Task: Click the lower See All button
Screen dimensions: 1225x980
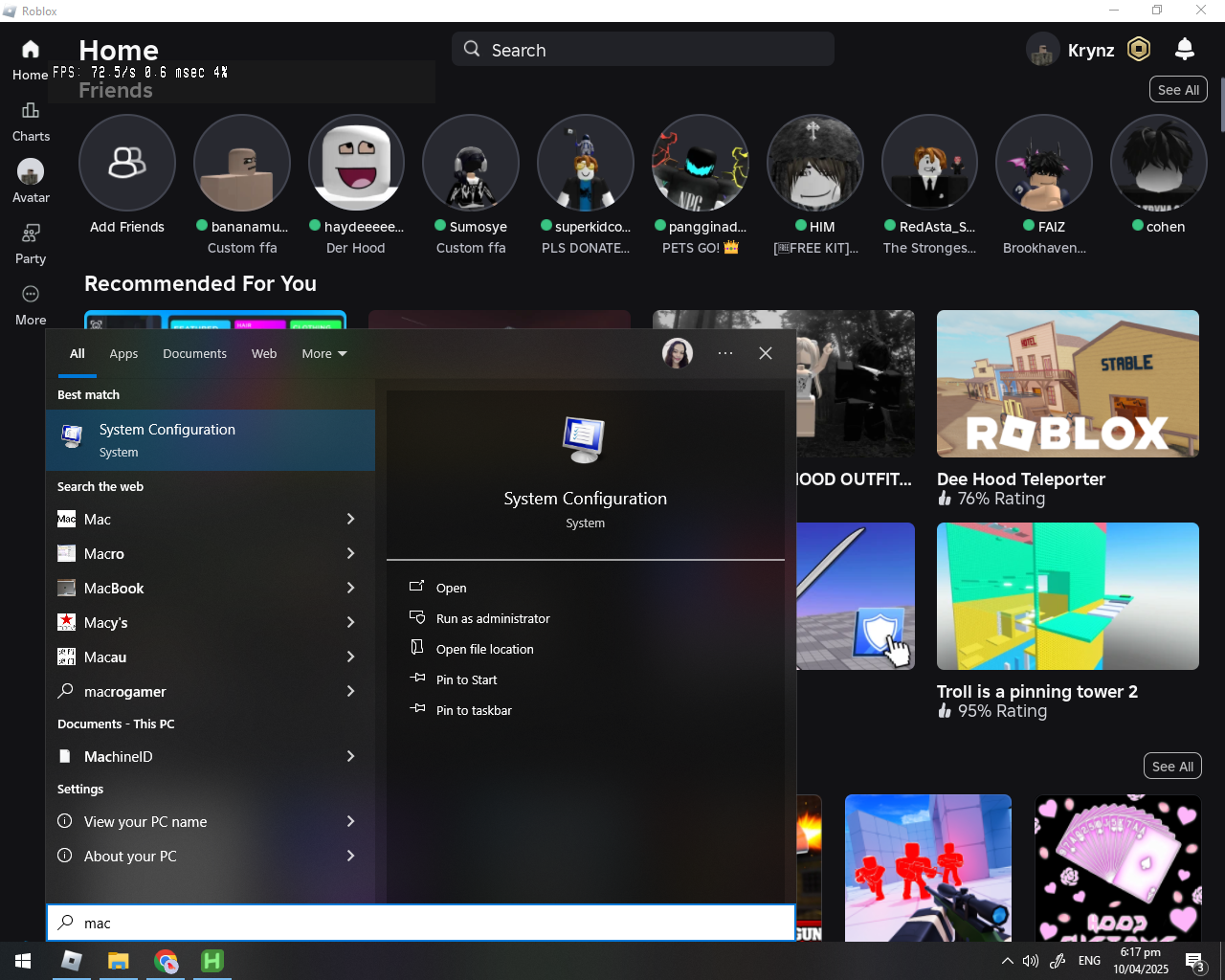Action: click(1172, 767)
